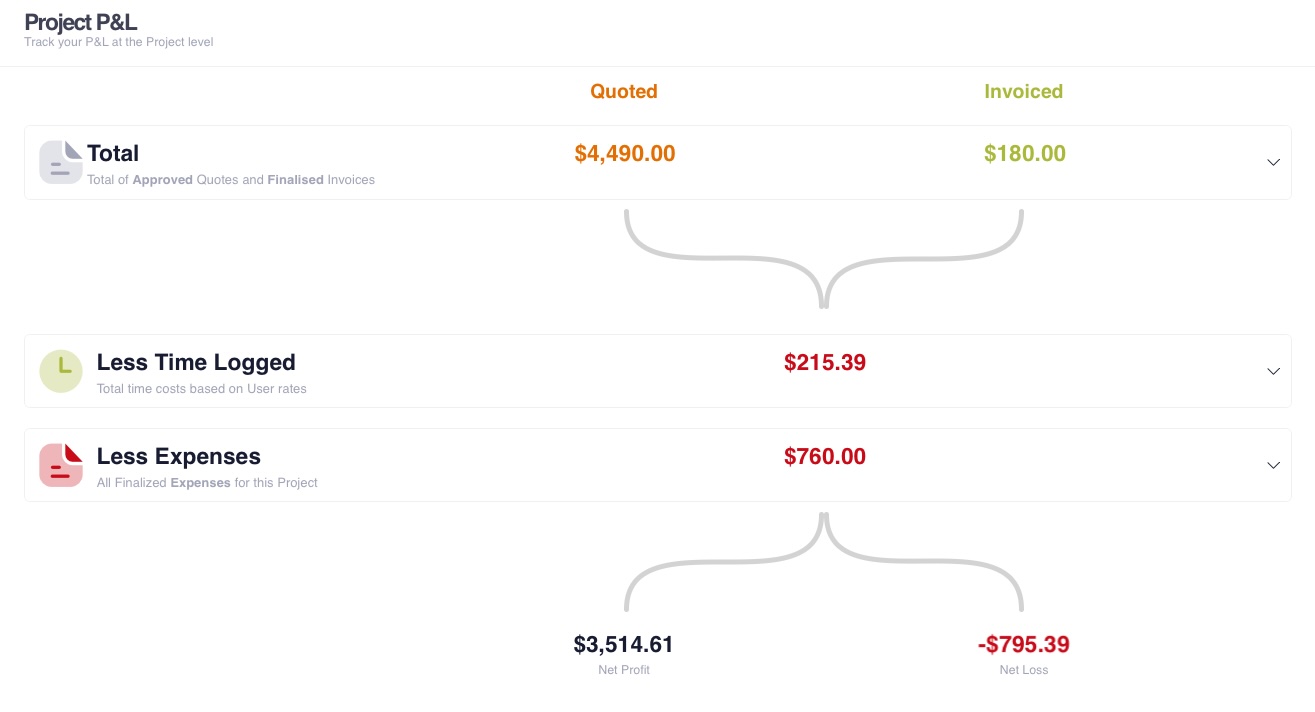Click the Less Time Logged title
The height and width of the screenshot is (712, 1315).
pyautogui.click(x=196, y=362)
